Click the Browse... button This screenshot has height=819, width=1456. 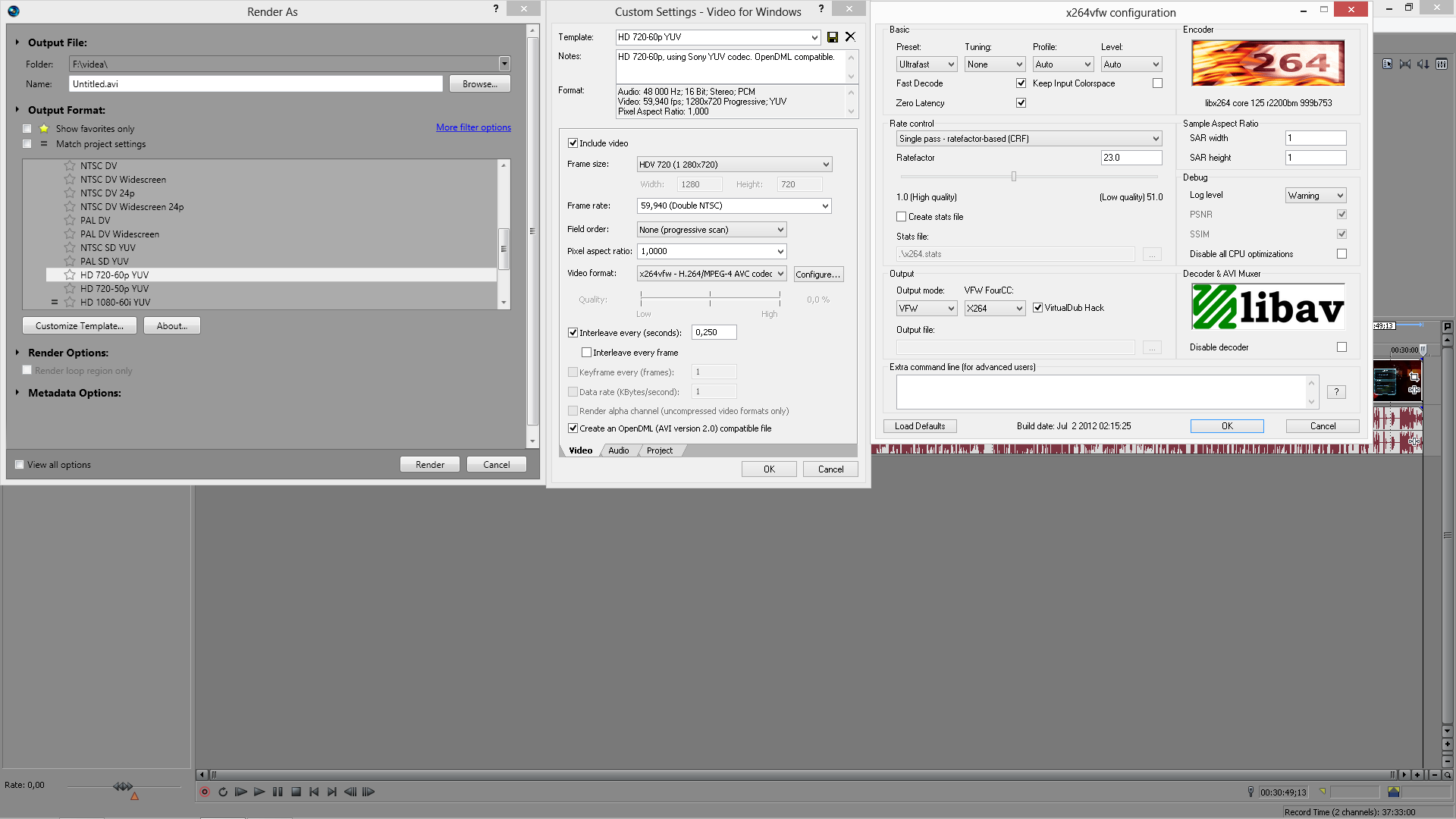pos(480,84)
